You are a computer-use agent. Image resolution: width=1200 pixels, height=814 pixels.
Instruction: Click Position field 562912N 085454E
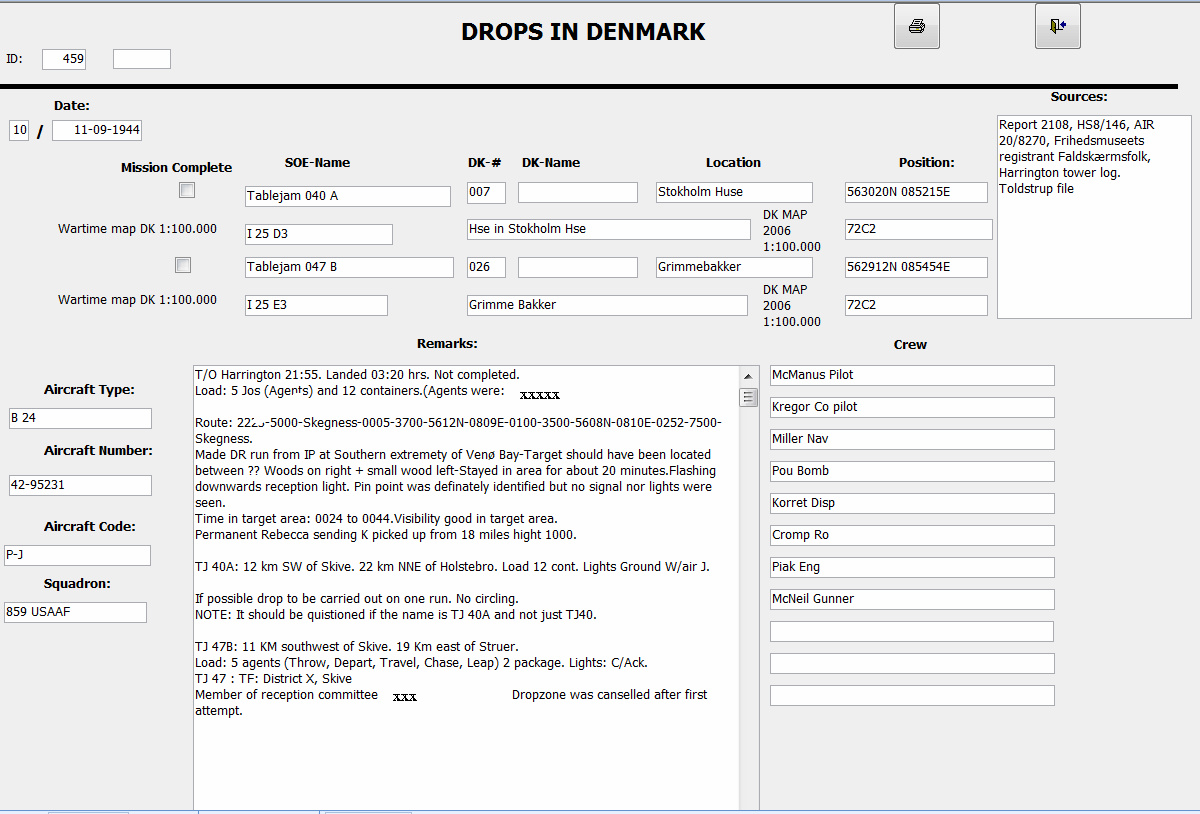pos(916,267)
